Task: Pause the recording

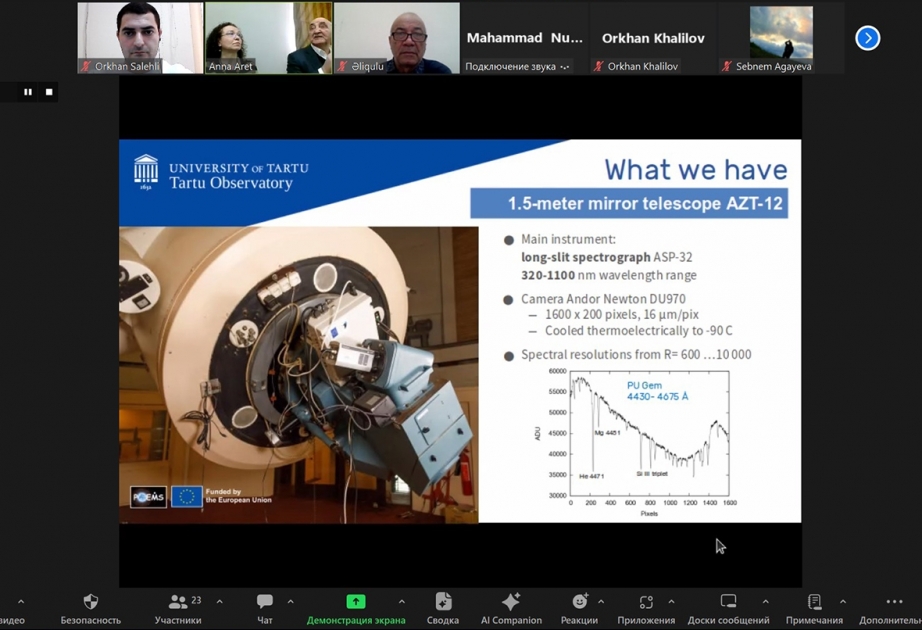Action: coord(28,92)
